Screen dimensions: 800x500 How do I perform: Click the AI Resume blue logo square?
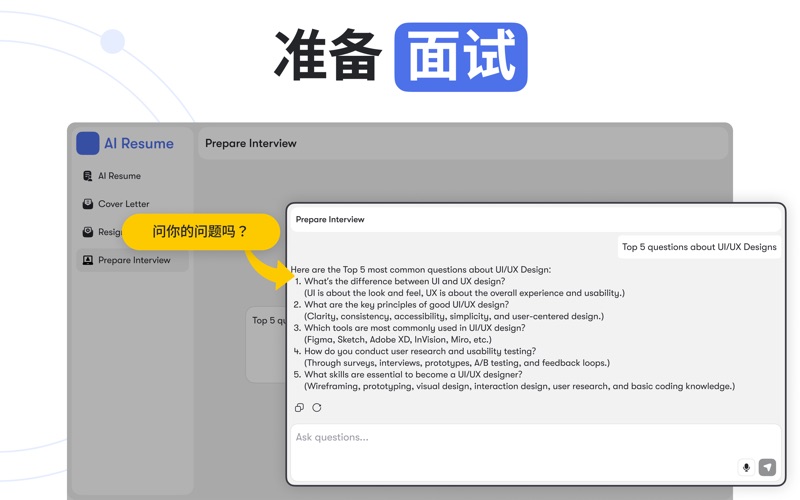point(88,143)
